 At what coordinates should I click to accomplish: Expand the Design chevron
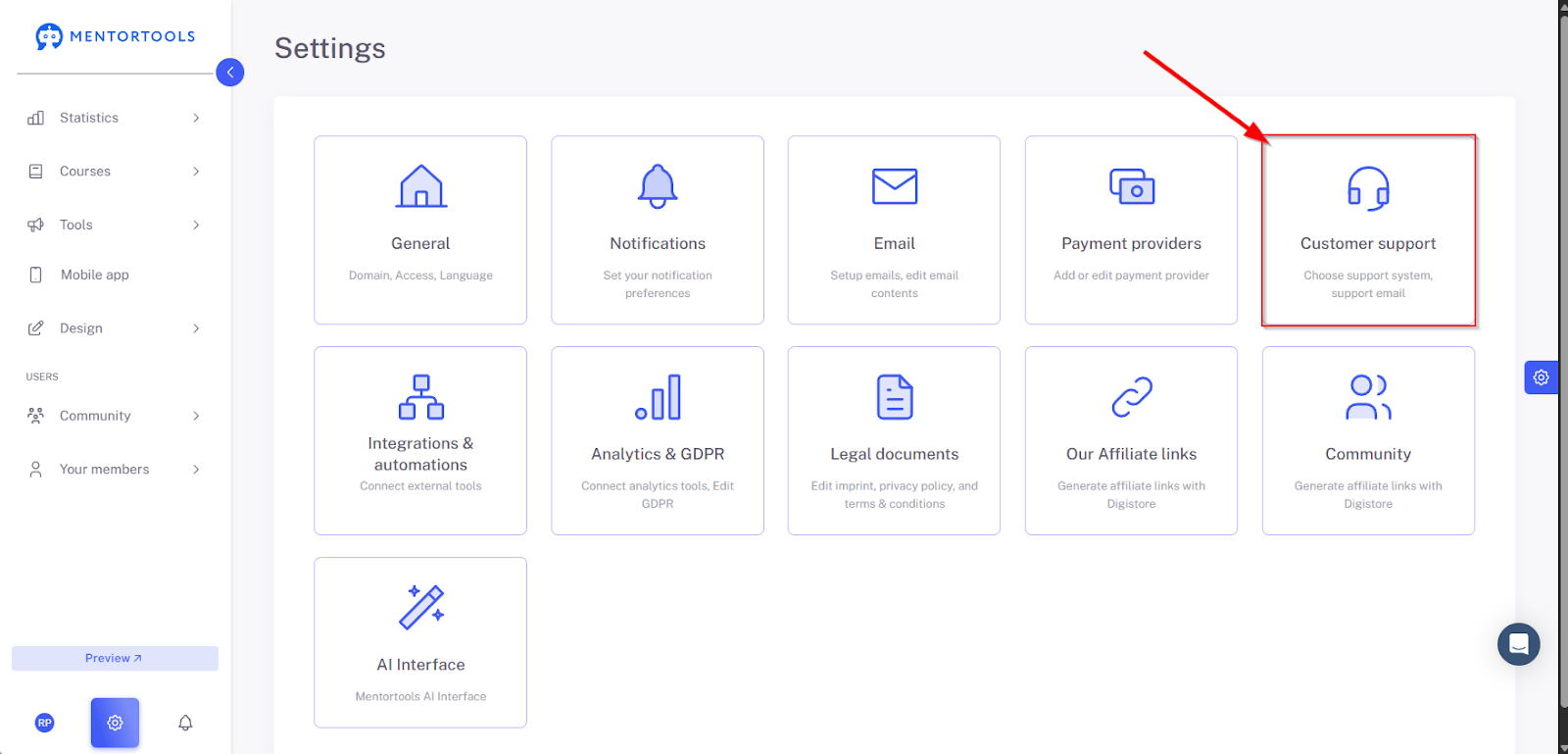(196, 328)
